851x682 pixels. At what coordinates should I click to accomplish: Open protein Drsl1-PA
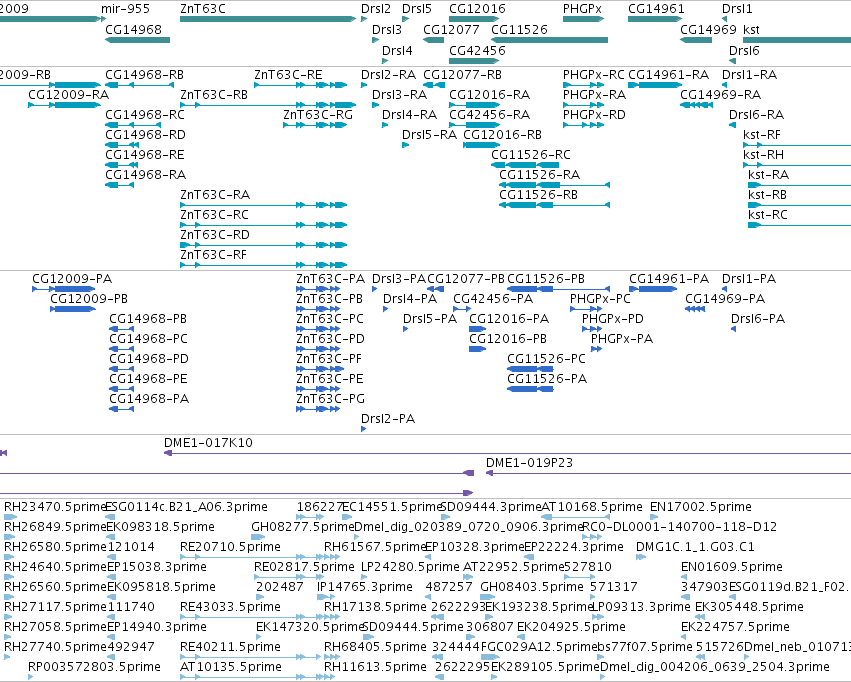pyautogui.click(x=724, y=289)
